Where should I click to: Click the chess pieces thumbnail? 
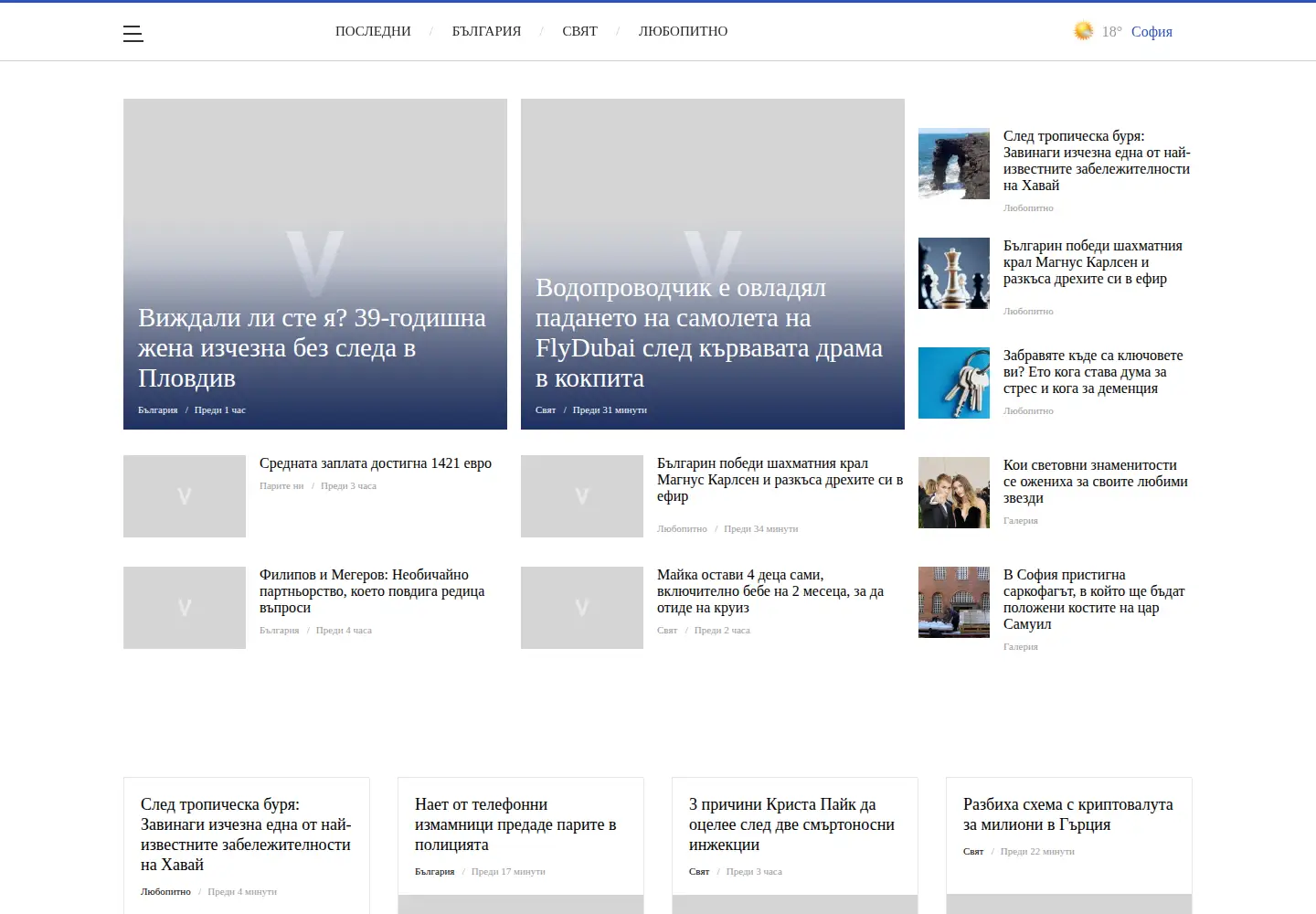click(x=954, y=273)
